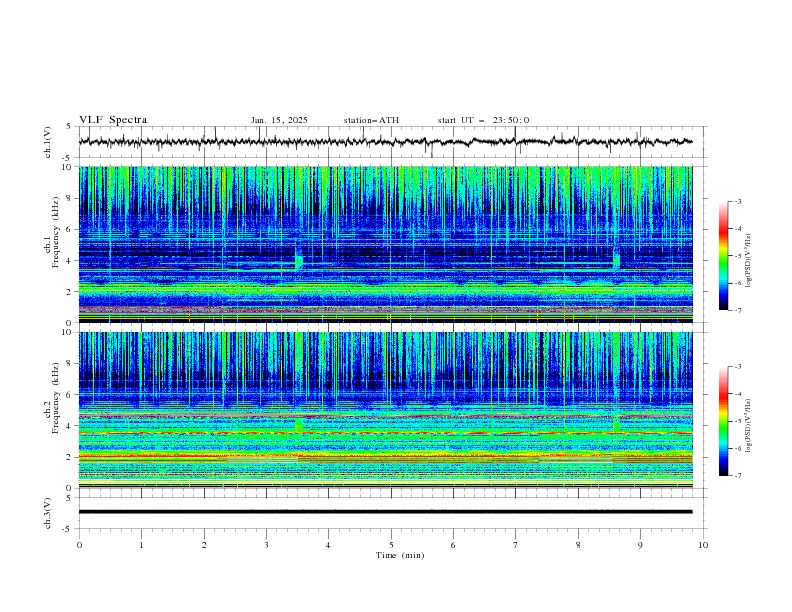Click the ch.2 colorbar's log(PSD) label
The image size is (792, 612).
tap(748, 425)
